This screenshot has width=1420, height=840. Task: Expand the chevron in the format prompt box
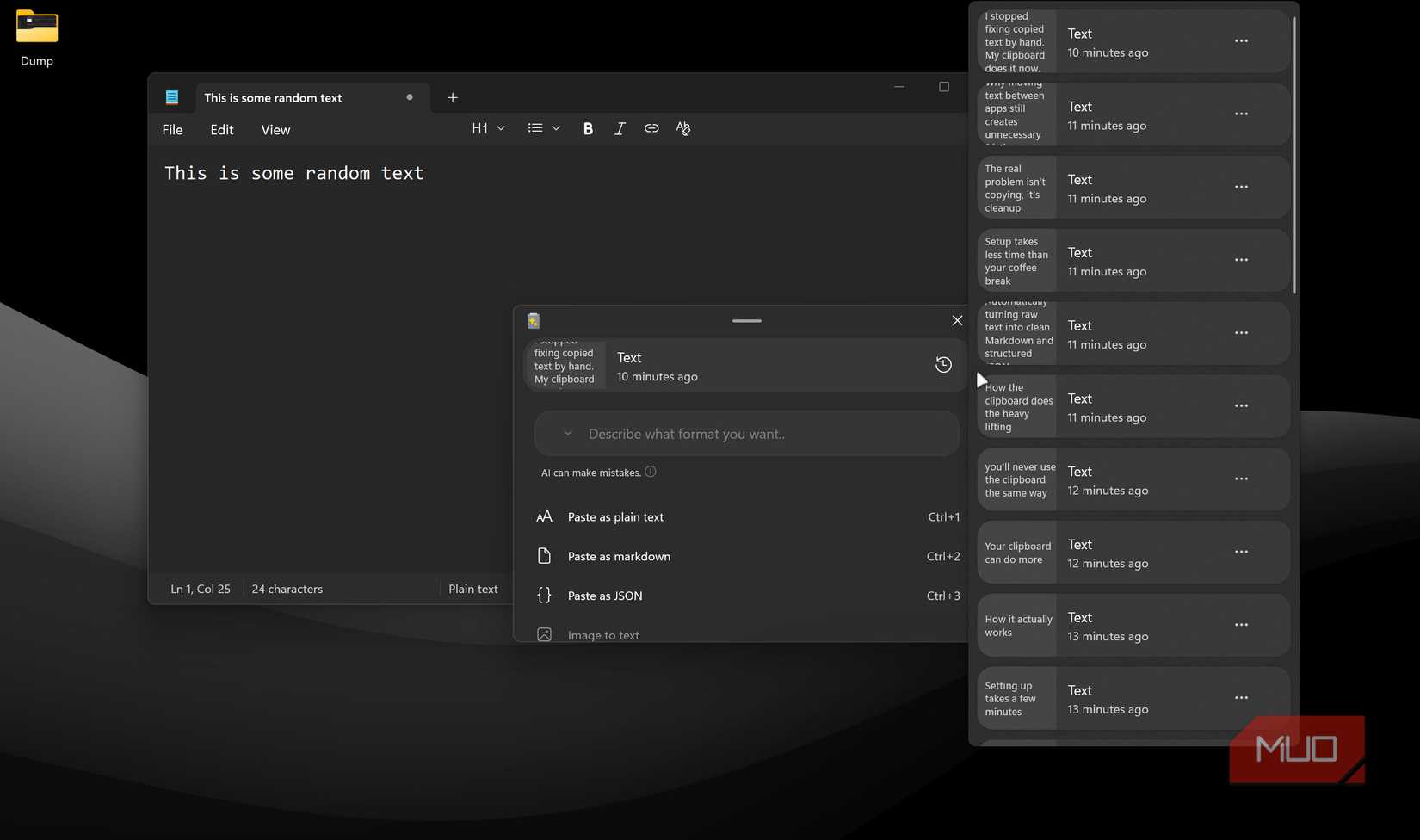tap(568, 434)
